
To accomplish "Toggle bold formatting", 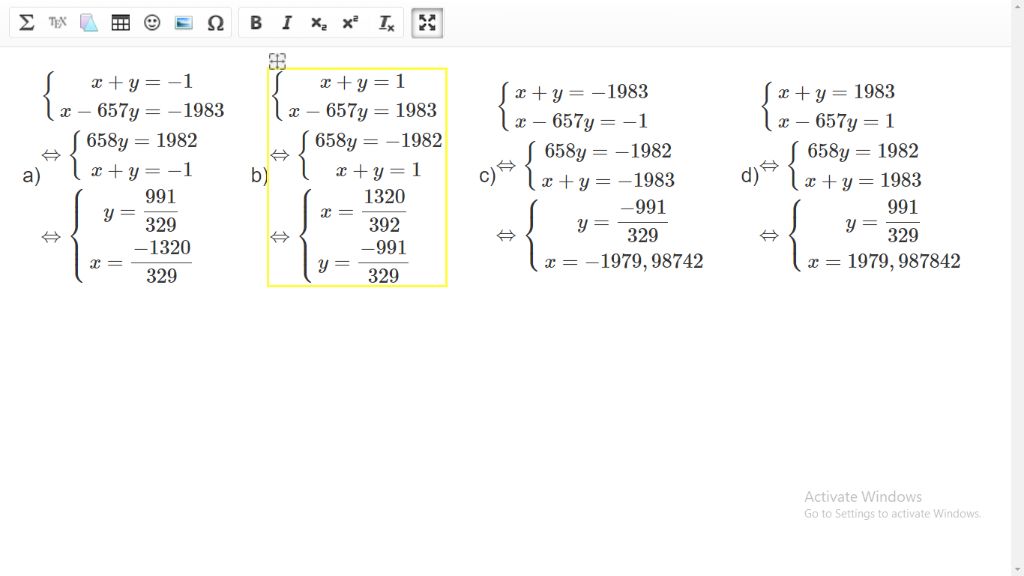I will 255,23.
